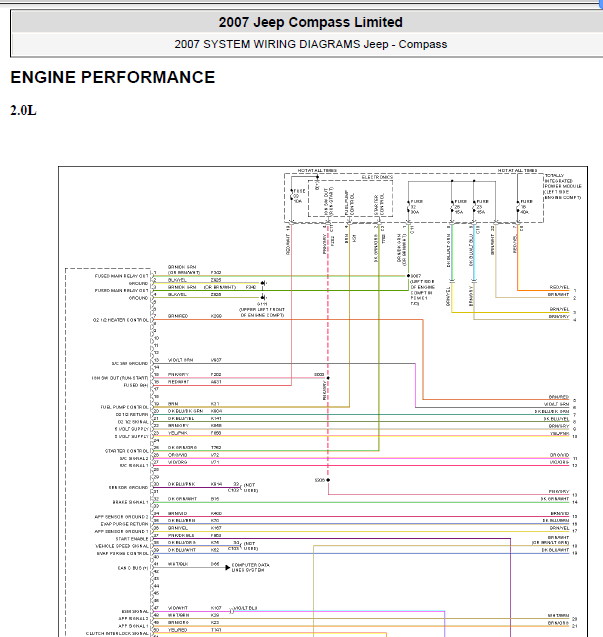The height and width of the screenshot is (637, 603).
Task: Click the 'START ENABLE' pin label
Action: pyautogui.click(x=132, y=539)
